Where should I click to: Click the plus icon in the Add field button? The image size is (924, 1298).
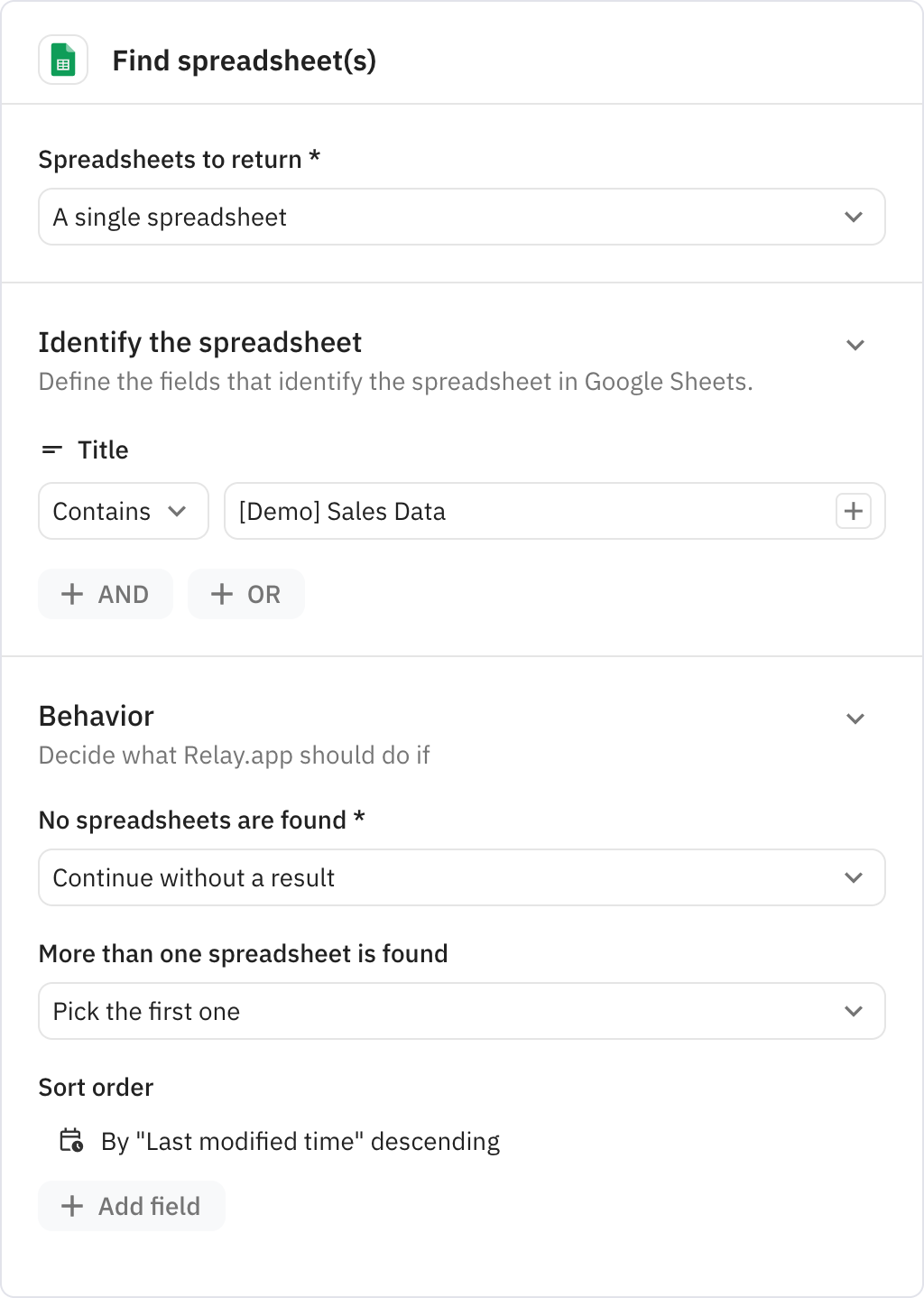72,1206
